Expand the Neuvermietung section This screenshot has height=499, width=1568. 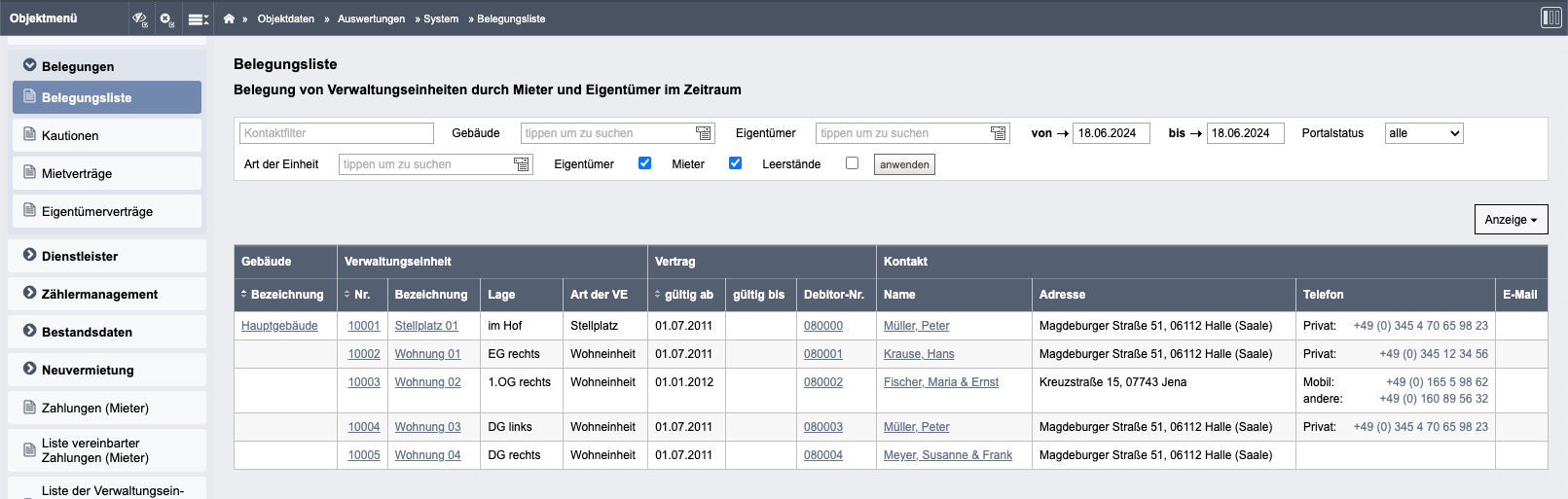coord(107,370)
